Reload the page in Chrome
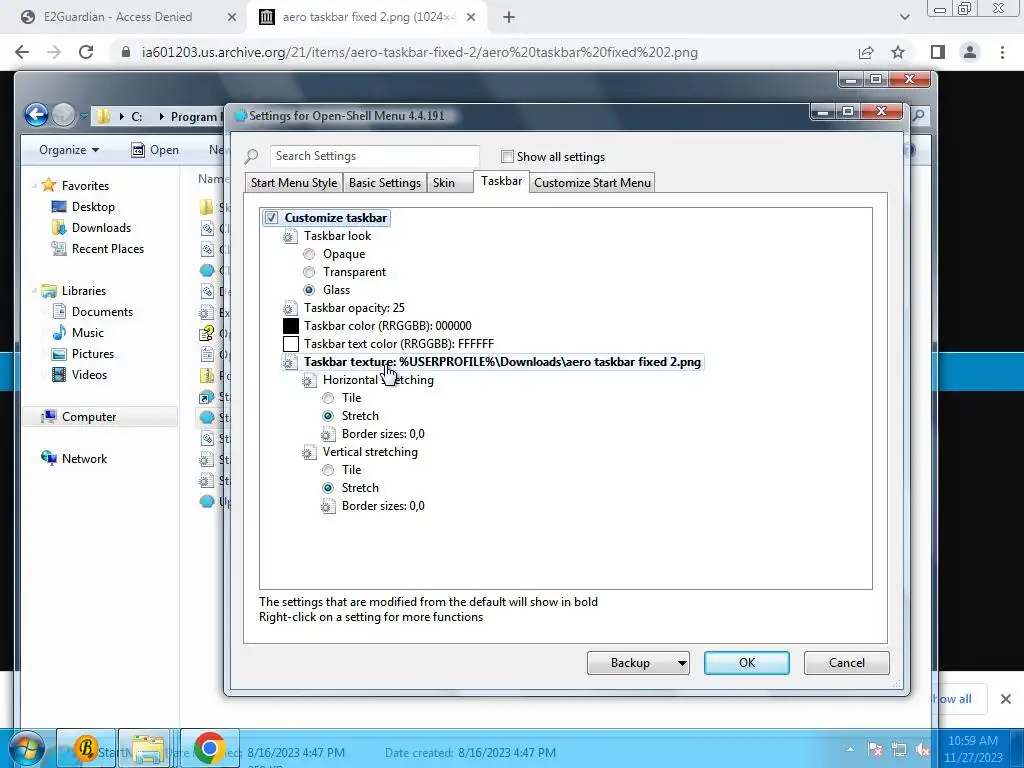Screen dimensions: 1024x768 click(x=86, y=52)
